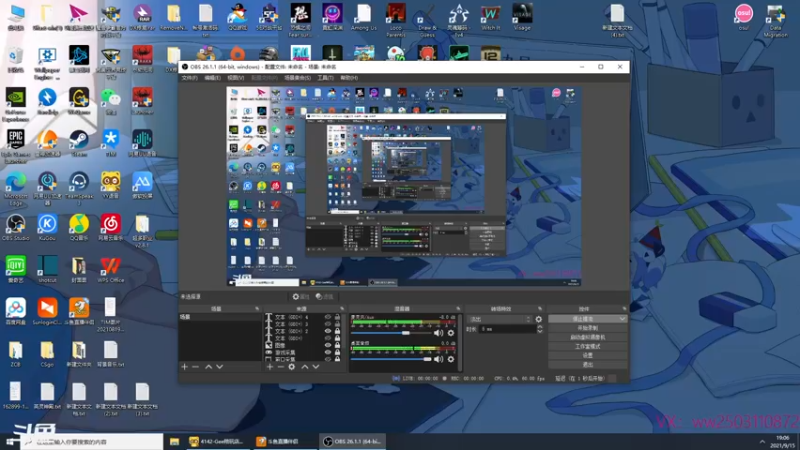Viewport: 800px width, 450px height.
Task: Open the OBS Studio desktop shortcut
Action: 15,228
